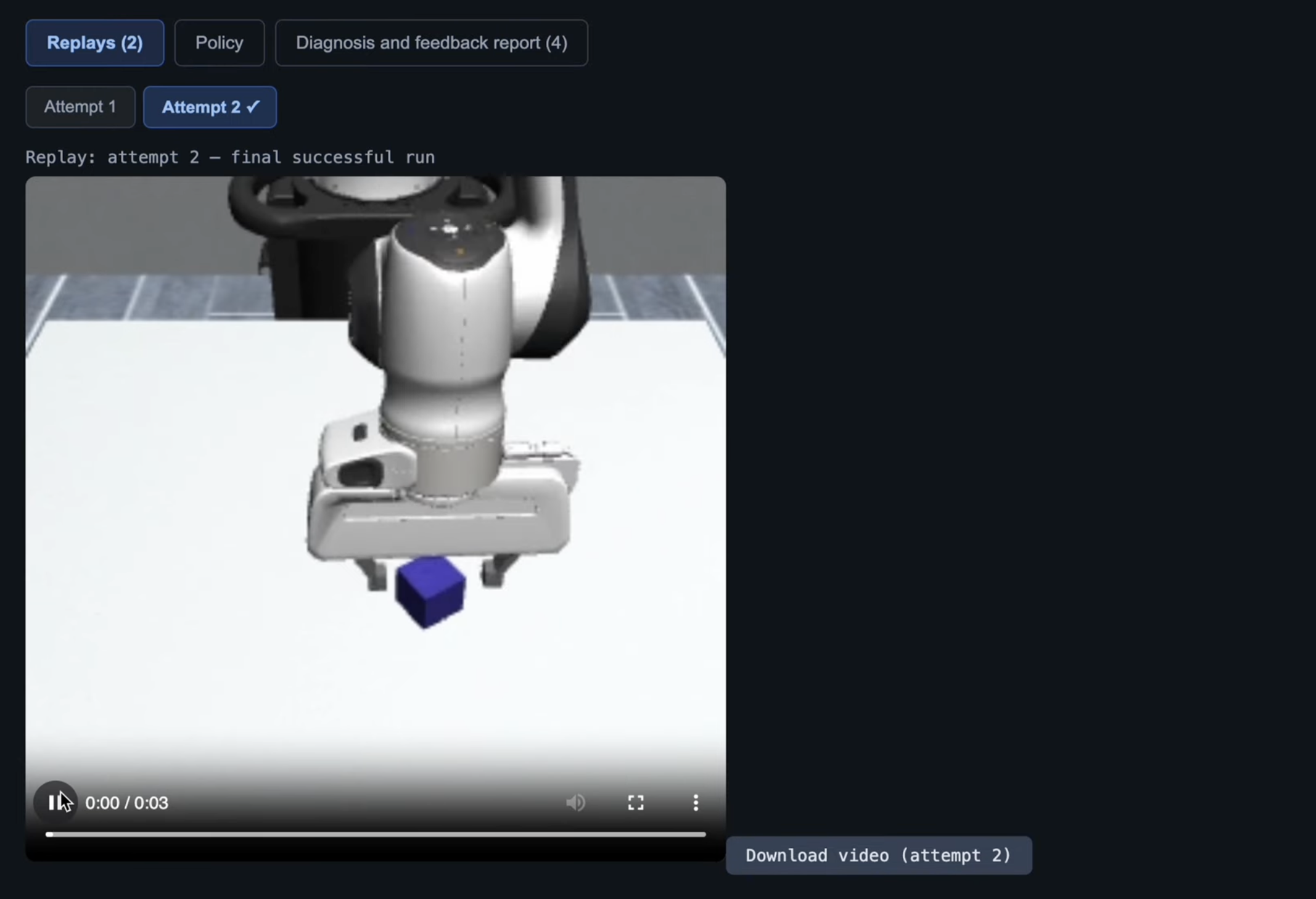This screenshot has height=899, width=1316.
Task: Select the Attempt 2 replay
Action: pos(200,107)
